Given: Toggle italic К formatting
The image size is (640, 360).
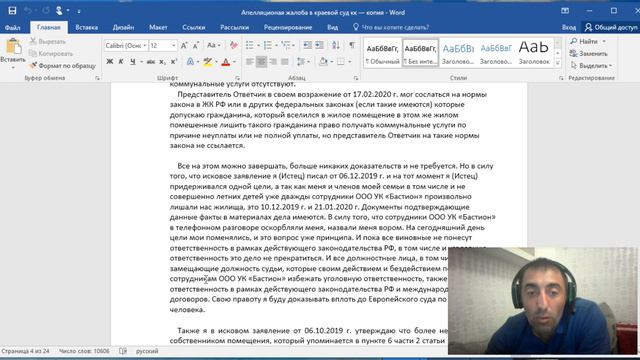Looking at the screenshot, I should pos(121,62).
